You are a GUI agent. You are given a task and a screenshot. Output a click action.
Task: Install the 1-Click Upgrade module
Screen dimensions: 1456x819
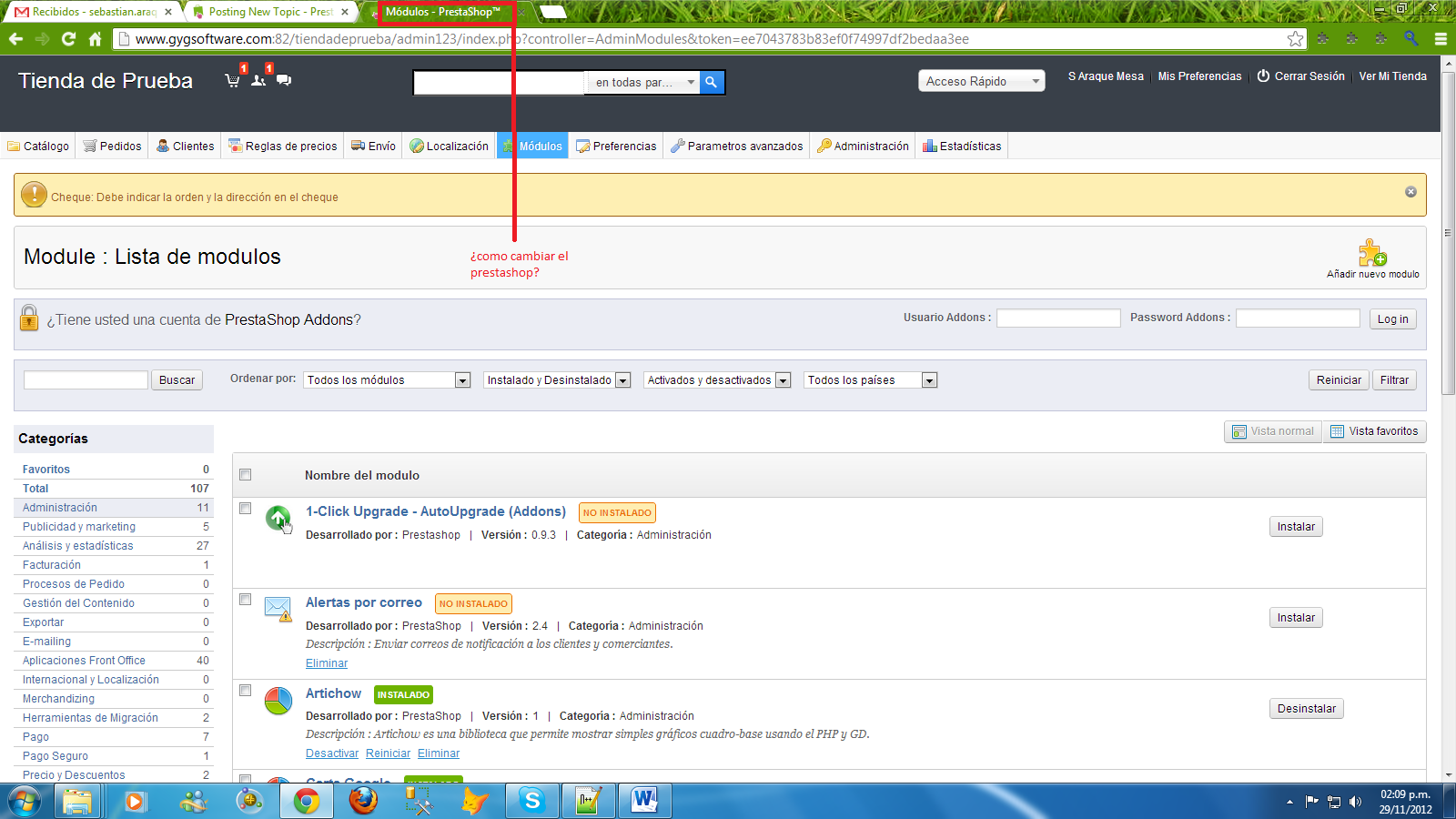pos(1296,527)
